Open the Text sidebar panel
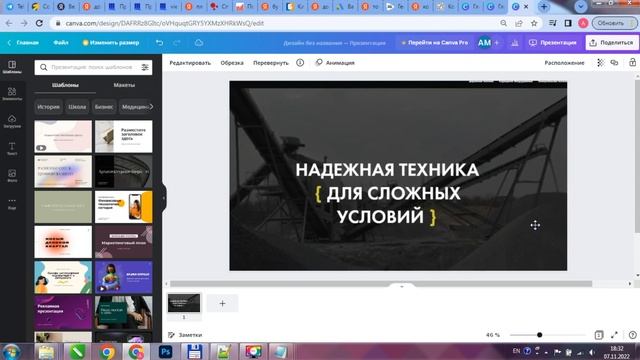640x360 pixels. click(12, 149)
